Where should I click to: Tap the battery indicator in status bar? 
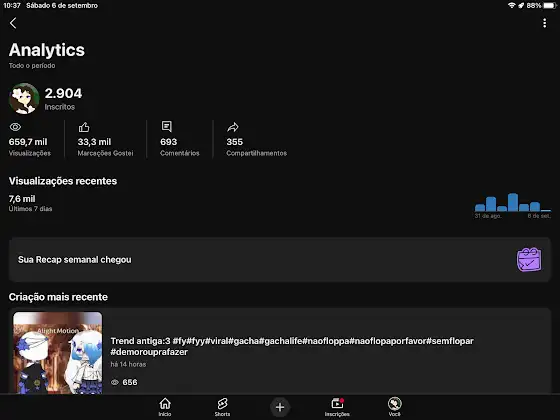click(x=550, y=5)
